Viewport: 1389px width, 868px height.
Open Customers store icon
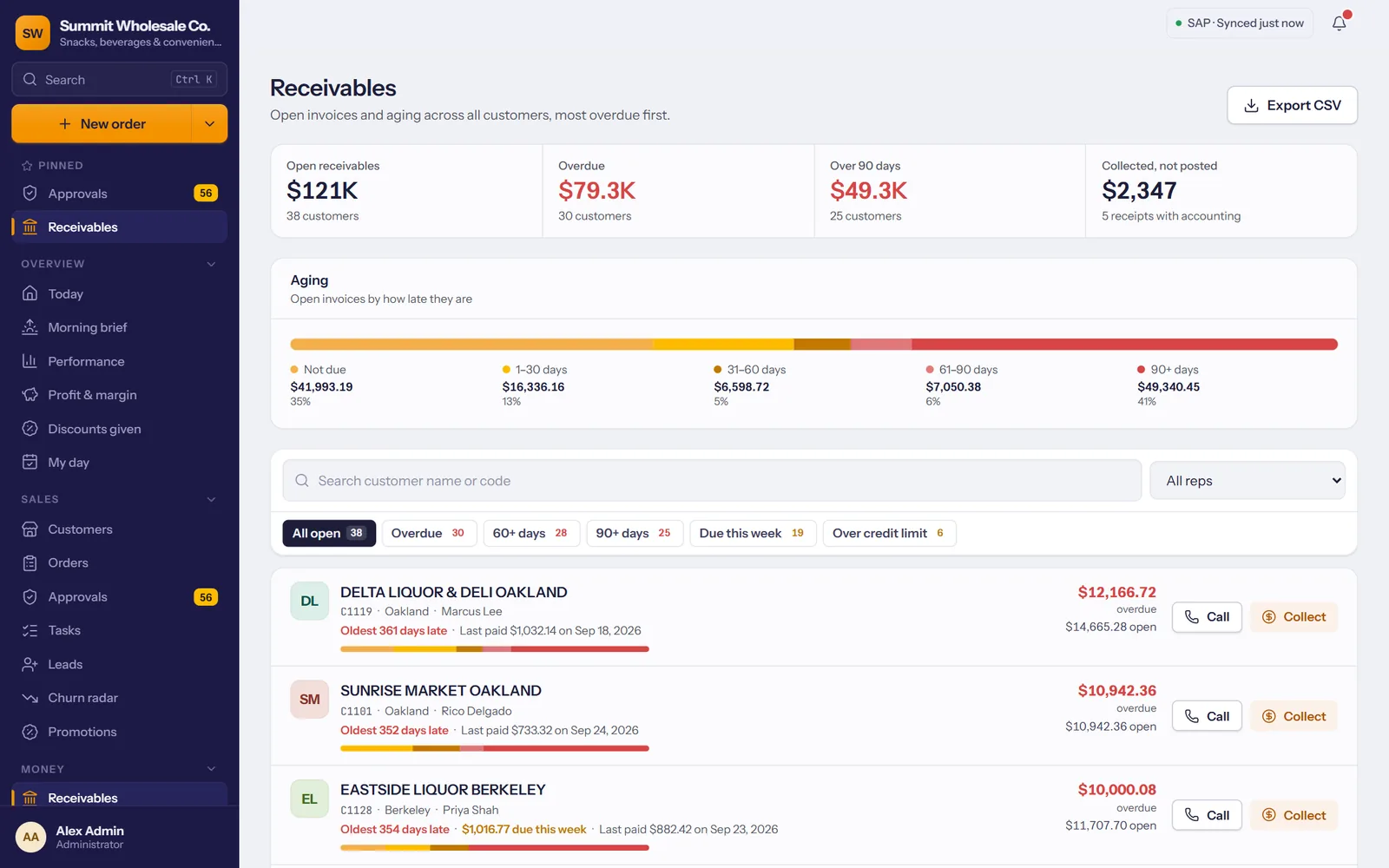(x=30, y=529)
